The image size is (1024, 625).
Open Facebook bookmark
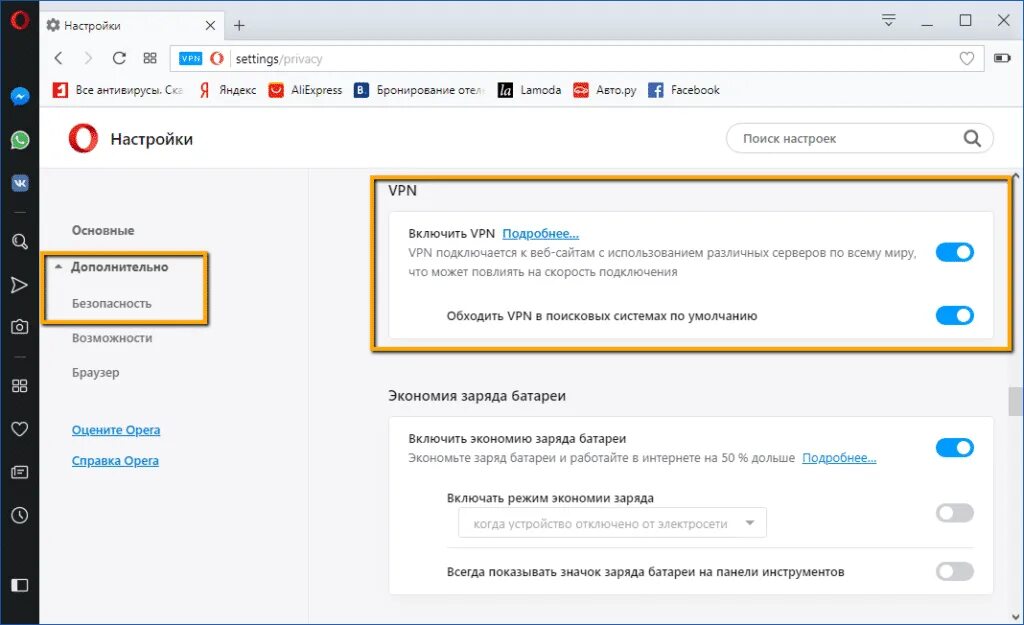click(x=684, y=90)
